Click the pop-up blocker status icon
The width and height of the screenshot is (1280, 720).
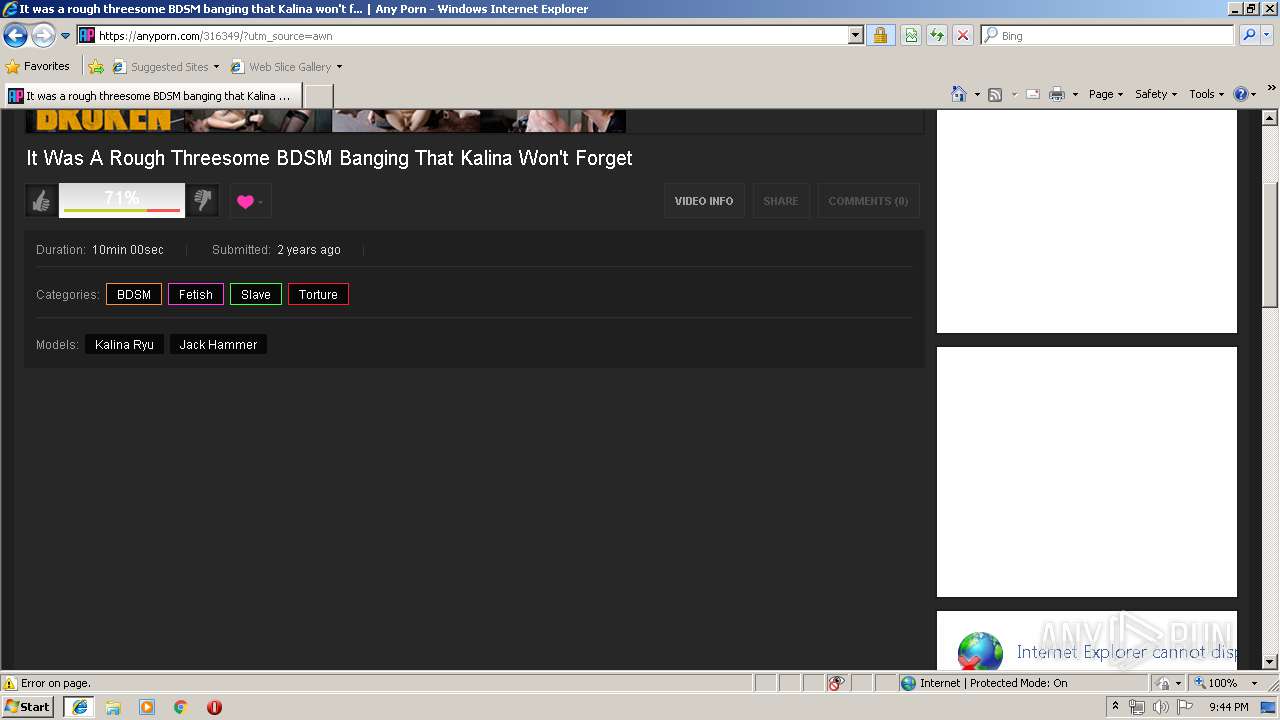(x=836, y=683)
